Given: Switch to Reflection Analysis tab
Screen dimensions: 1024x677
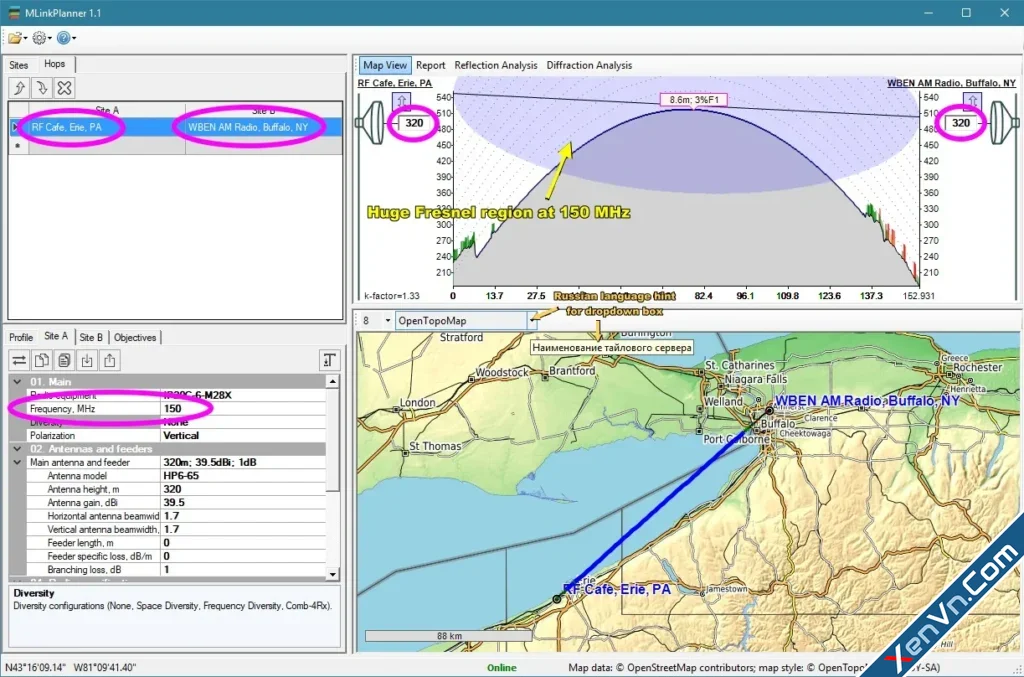Looking at the screenshot, I should click(x=496, y=65).
